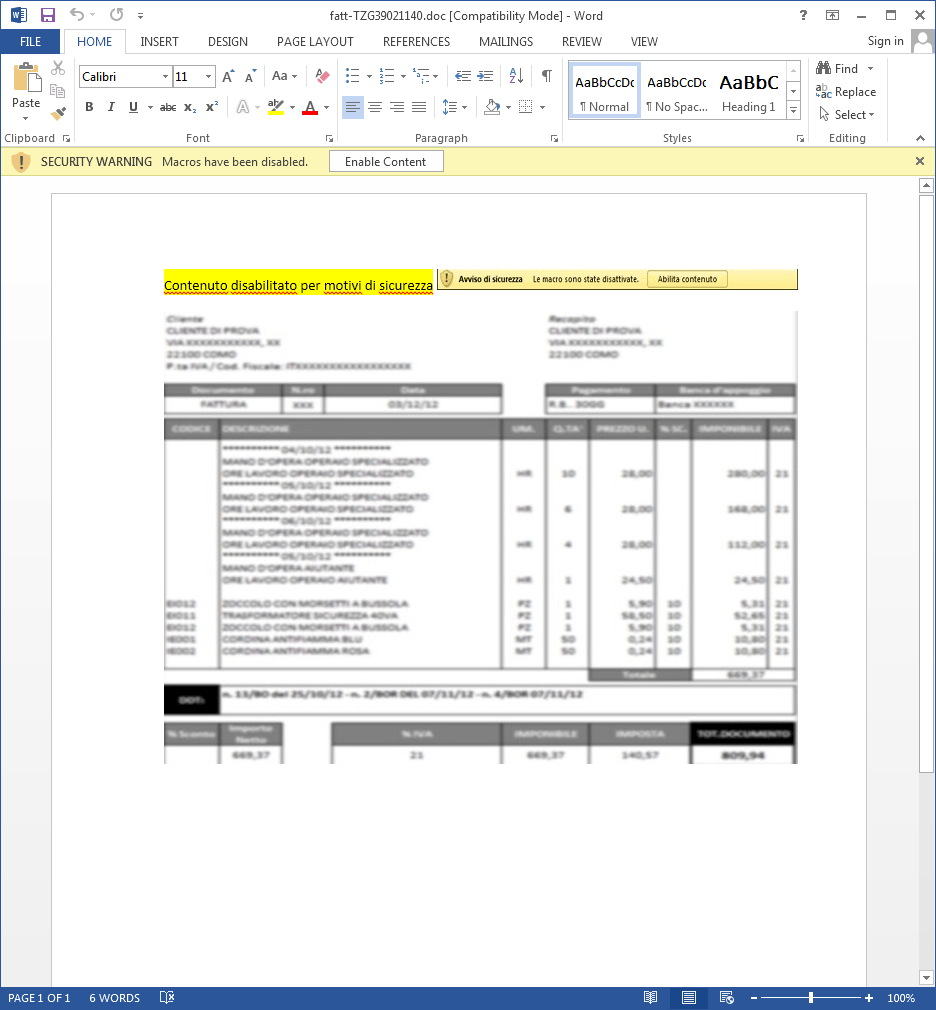Open the Font dialog launcher
The image size is (936, 1010).
tap(329, 138)
